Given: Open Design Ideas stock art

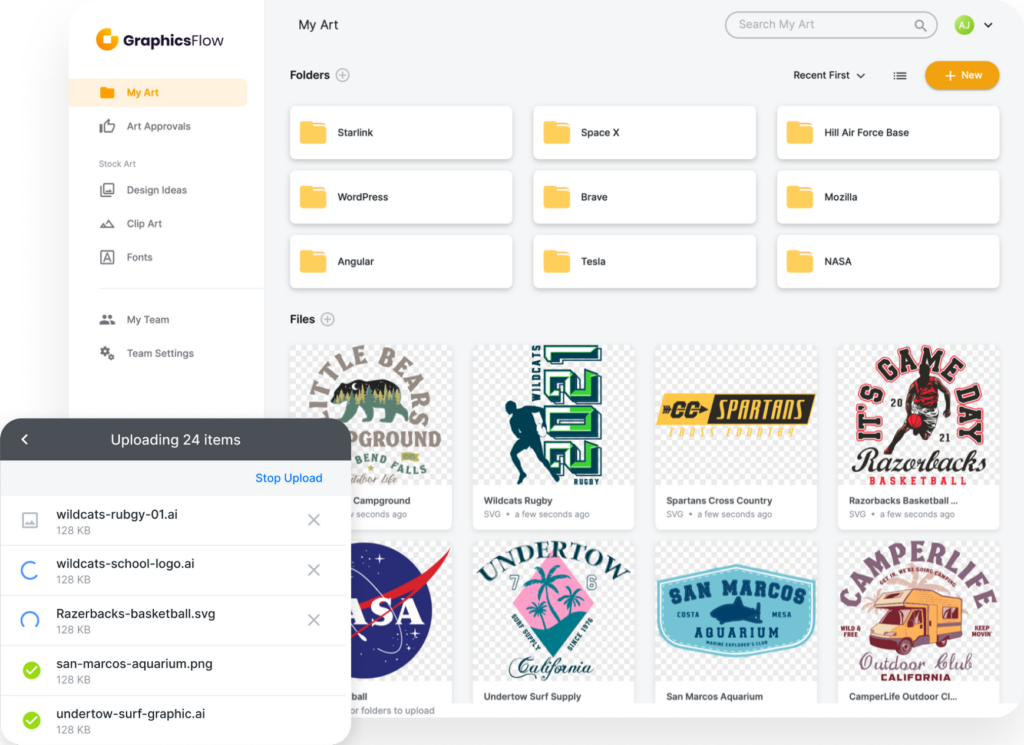Looking at the screenshot, I should pyautogui.click(x=156, y=190).
